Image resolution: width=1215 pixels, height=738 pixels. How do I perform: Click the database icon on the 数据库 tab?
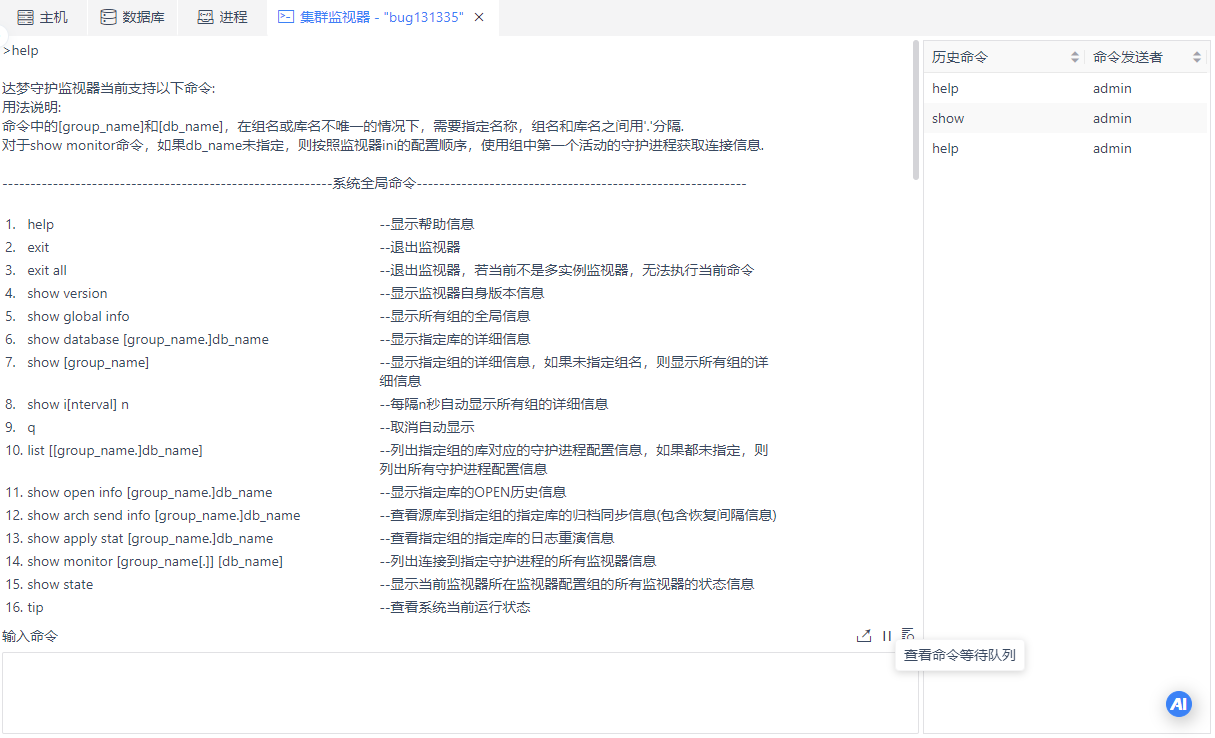108,17
